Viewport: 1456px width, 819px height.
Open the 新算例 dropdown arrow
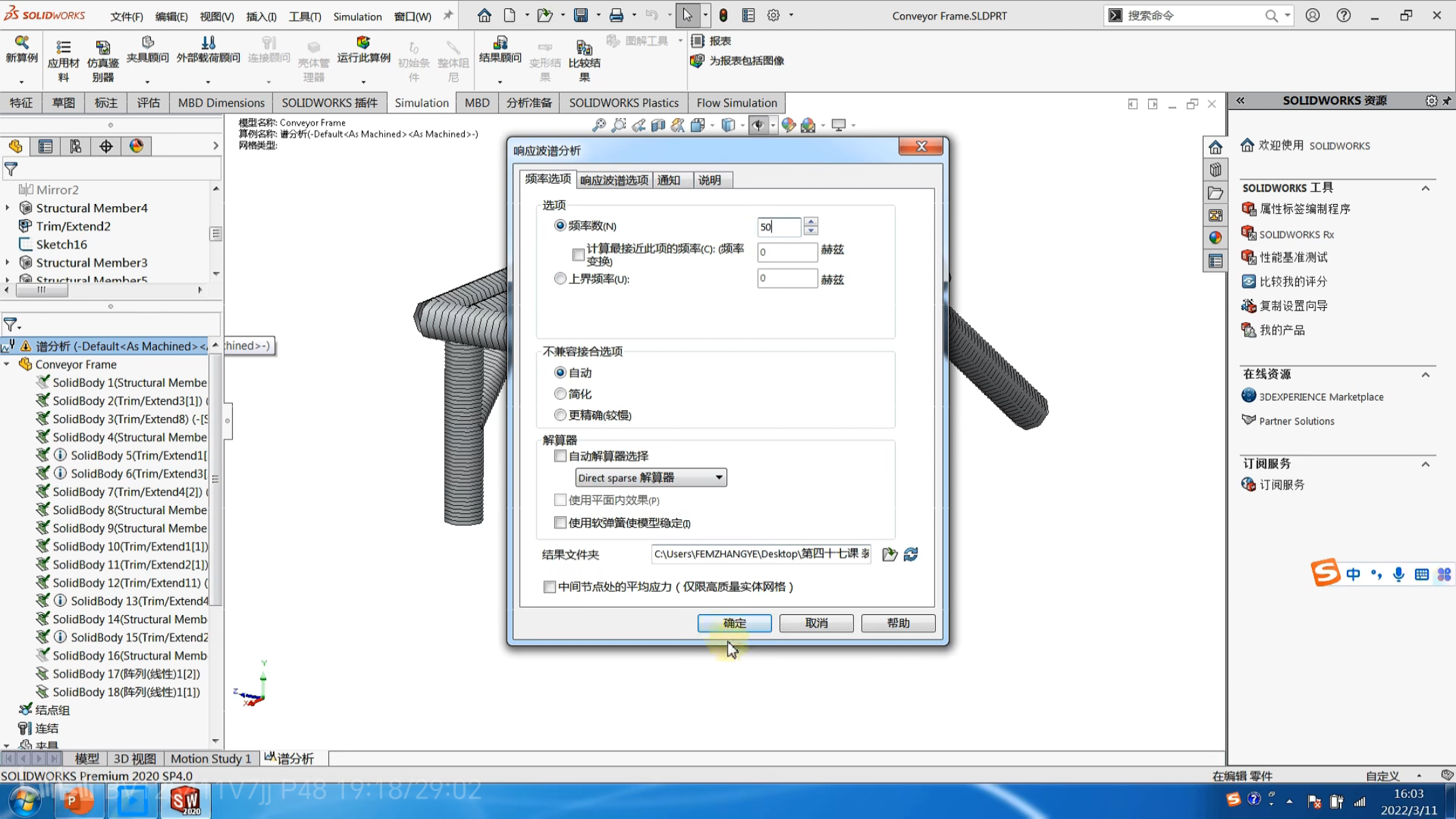point(21,83)
